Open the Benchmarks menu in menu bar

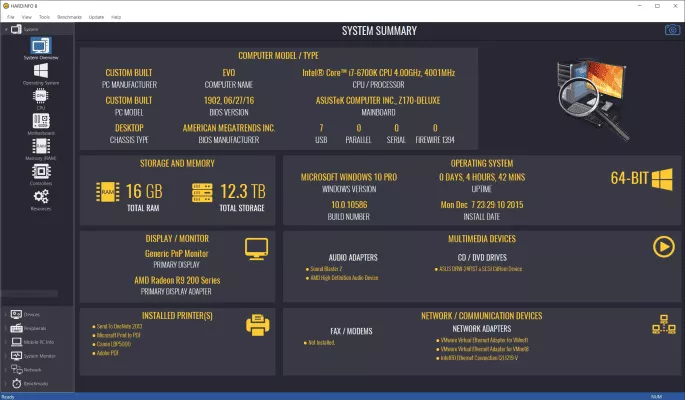[x=69, y=17]
